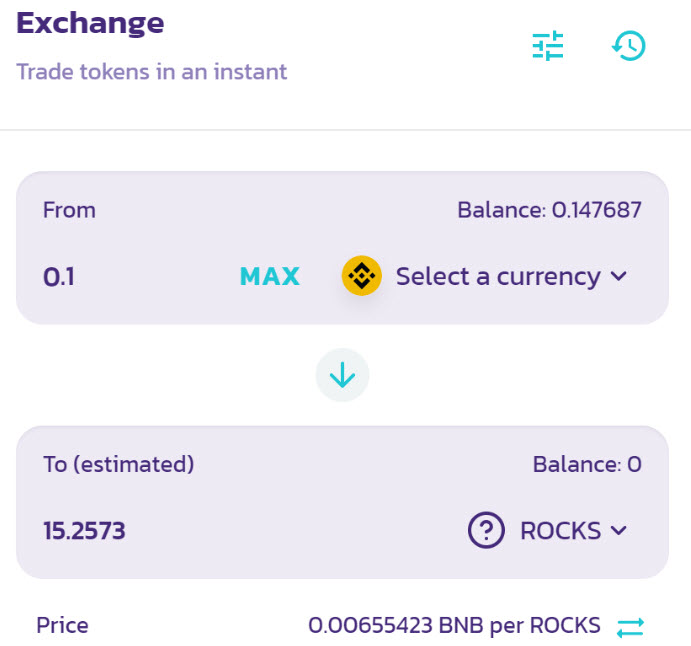Click the 'Trade tokens in an instant' subtitle
The width and height of the screenshot is (691, 646).
pos(152,72)
